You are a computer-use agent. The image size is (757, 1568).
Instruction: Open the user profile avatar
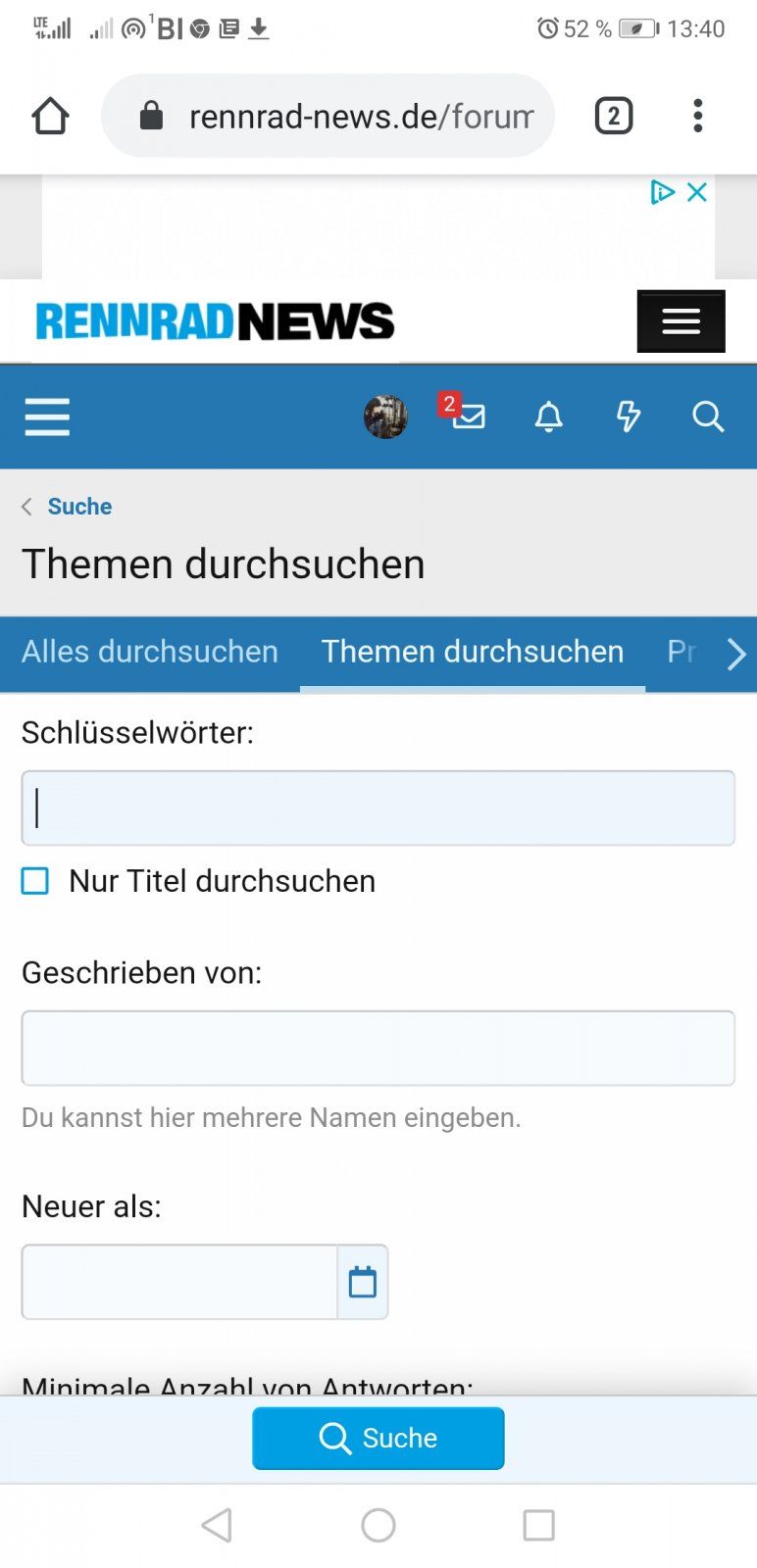385,416
